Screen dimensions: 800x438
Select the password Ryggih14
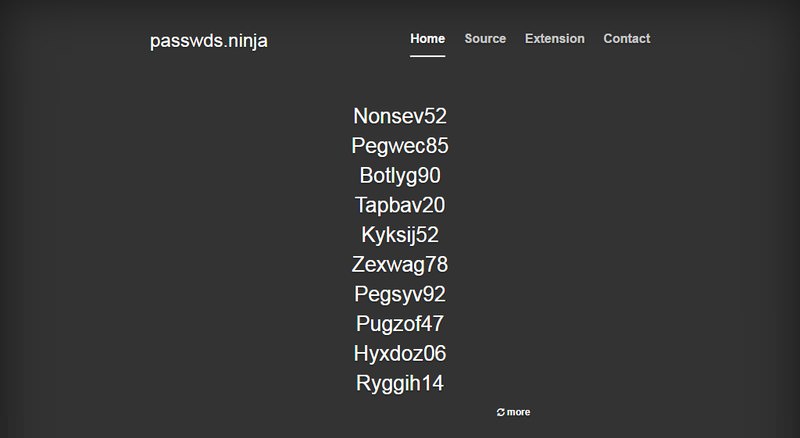click(400, 383)
